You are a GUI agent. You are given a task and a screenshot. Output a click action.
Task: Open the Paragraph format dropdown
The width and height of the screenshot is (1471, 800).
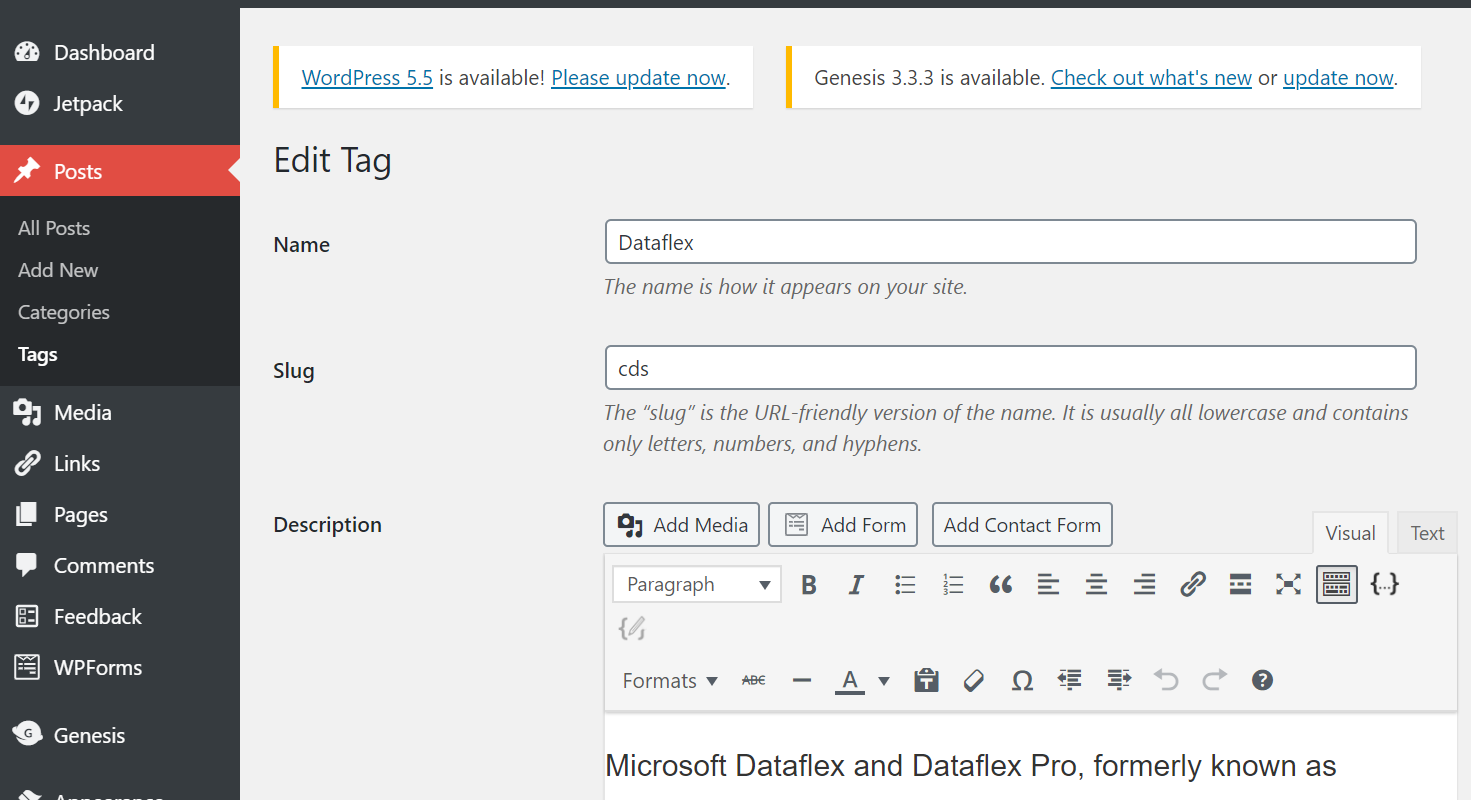click(697, 585)
